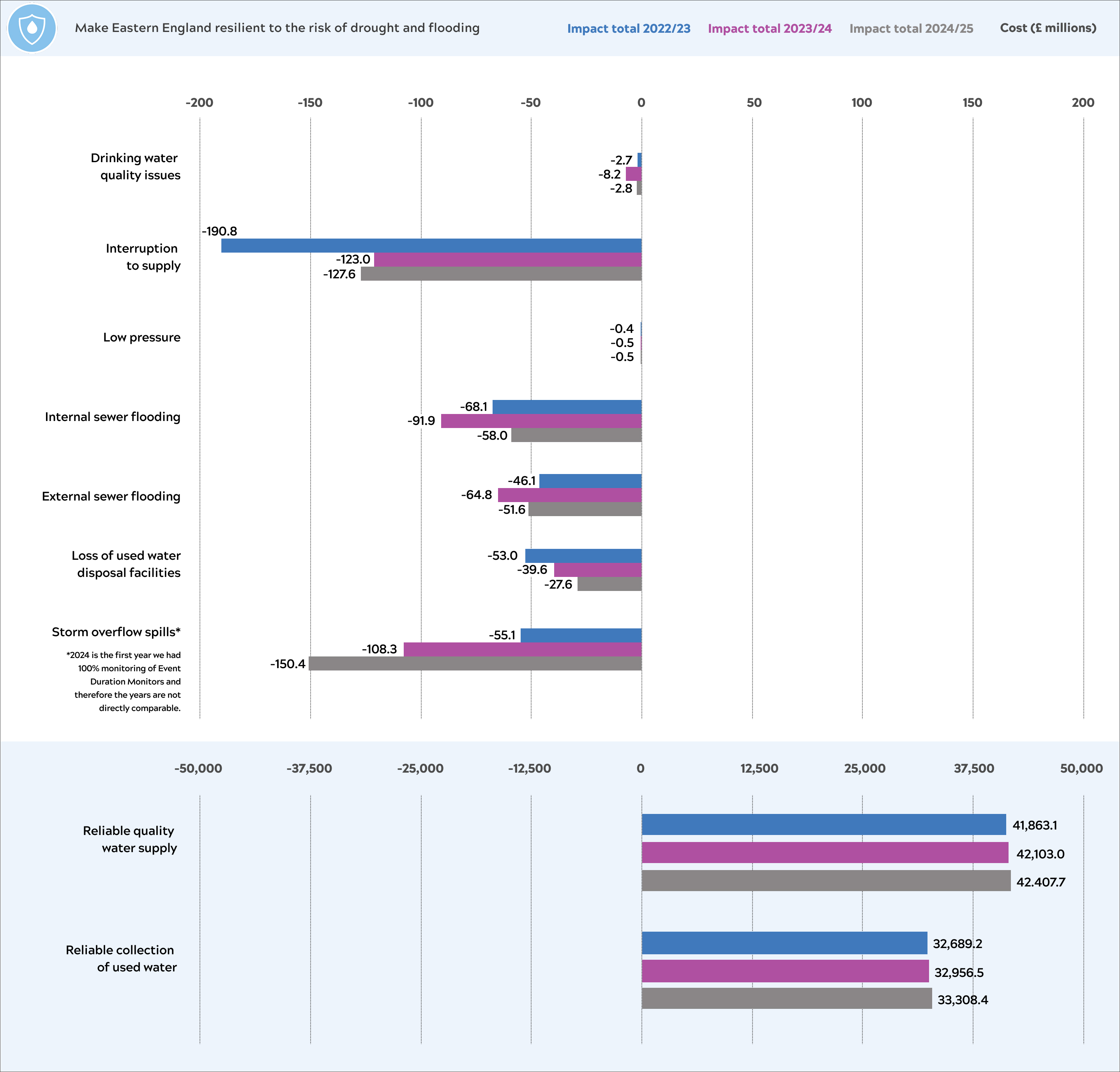Click the -91.9 Internal sewer flooding bar

[x=541, y=421]
